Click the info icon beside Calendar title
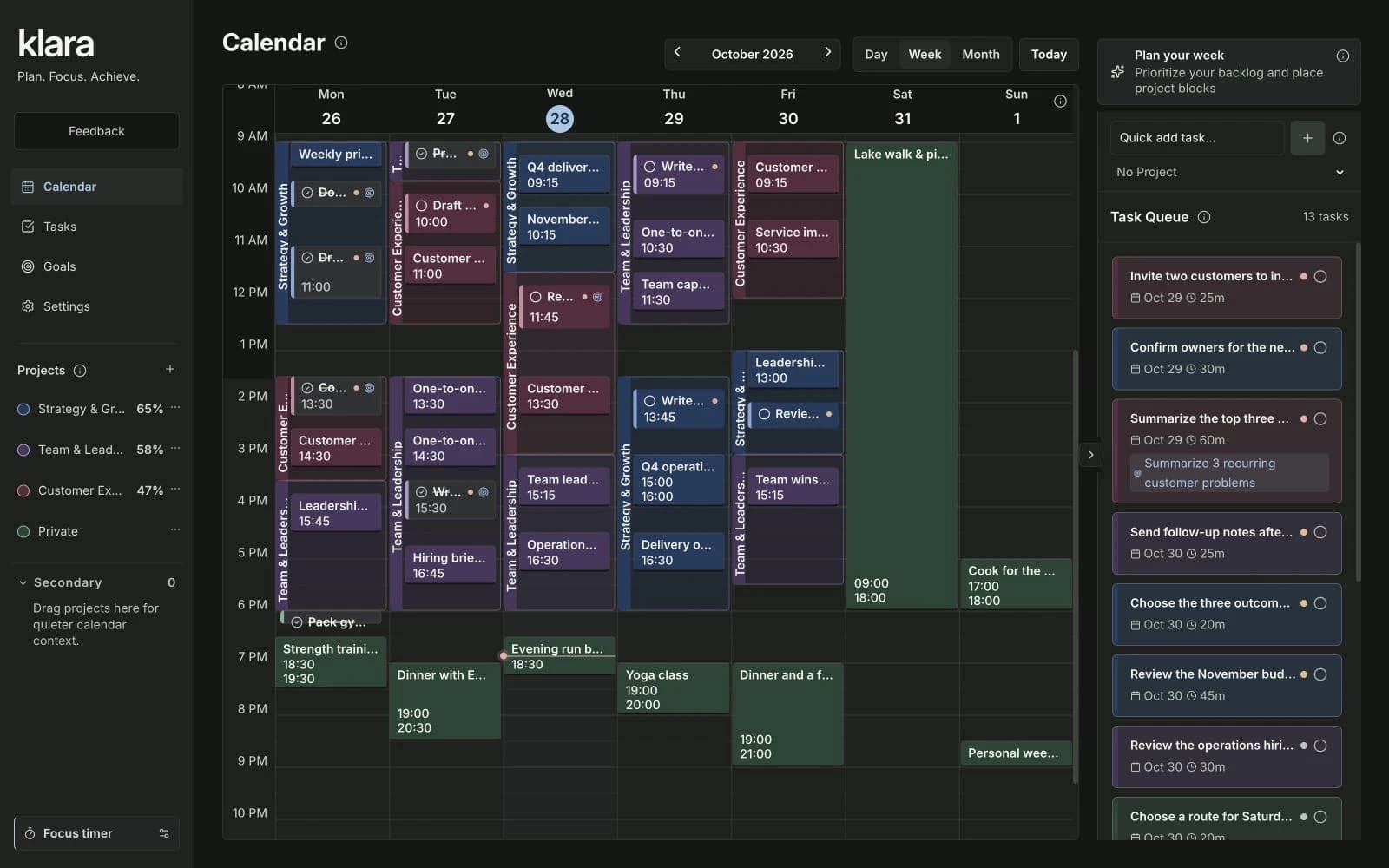This screenshot has width=1389, height=868. pos(341,43)
